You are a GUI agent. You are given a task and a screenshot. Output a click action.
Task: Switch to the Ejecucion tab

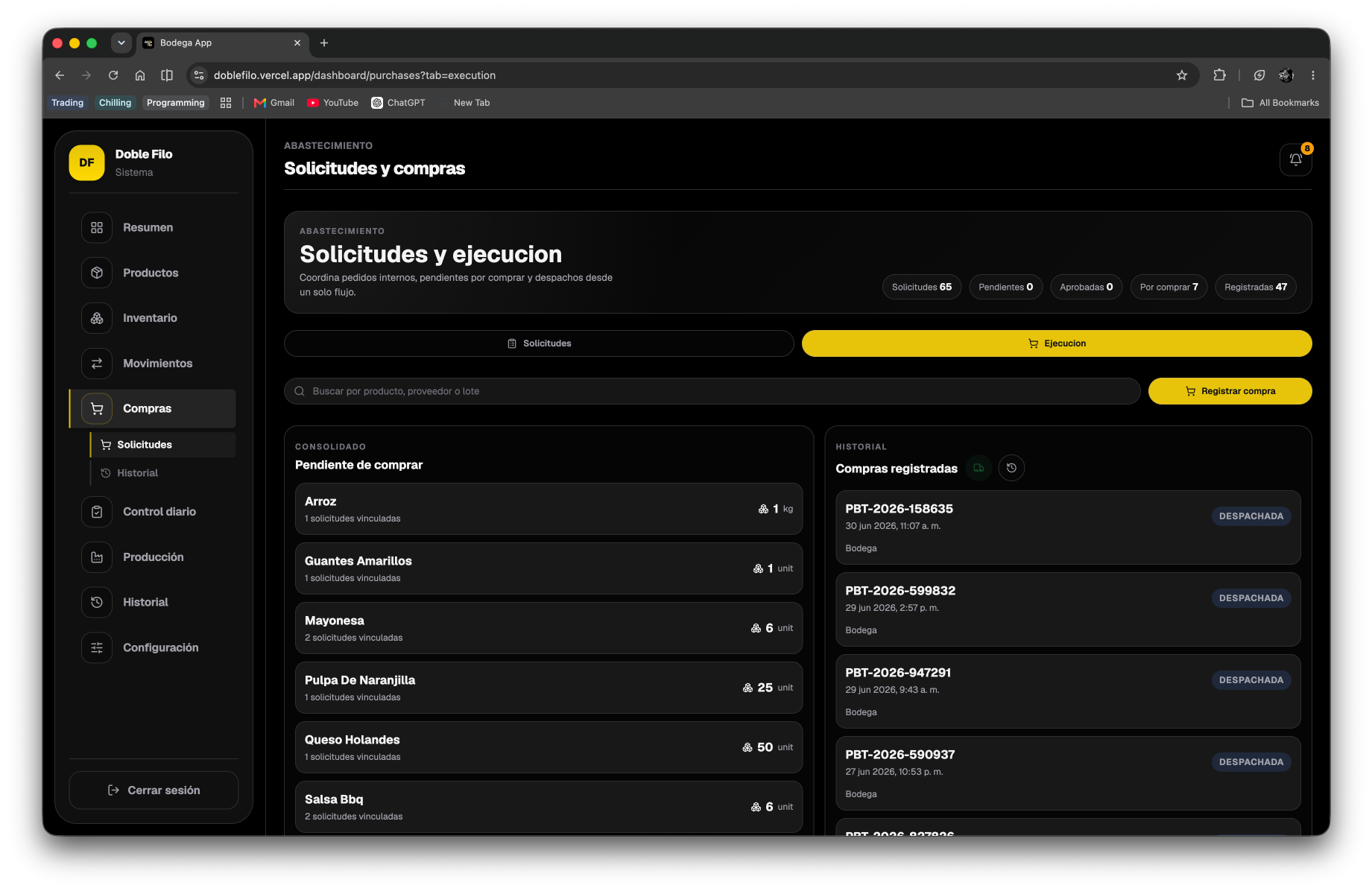click(x=1057, y=343)
